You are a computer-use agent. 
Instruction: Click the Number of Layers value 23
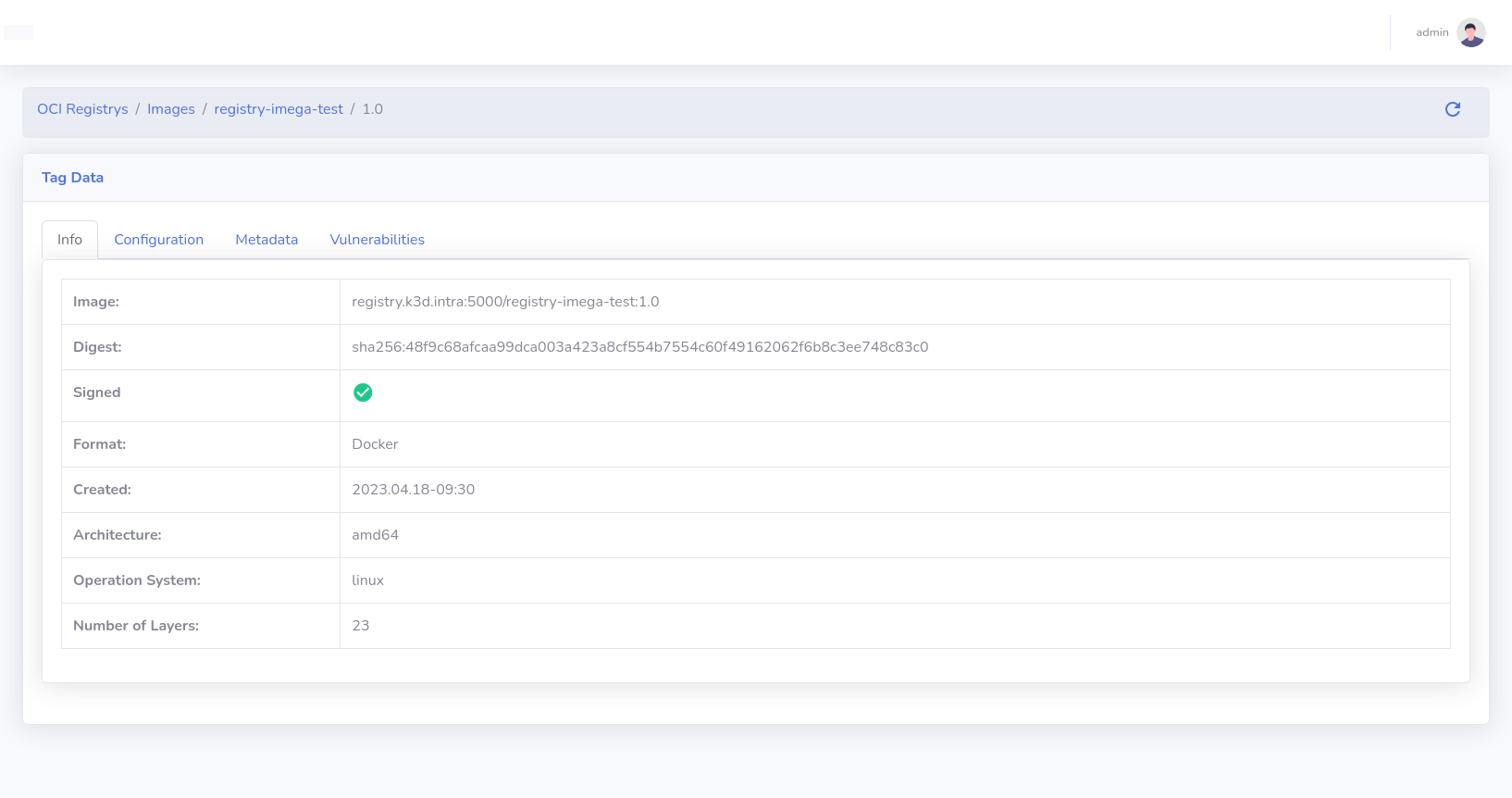pyautogui.click(x=361, y=626)
